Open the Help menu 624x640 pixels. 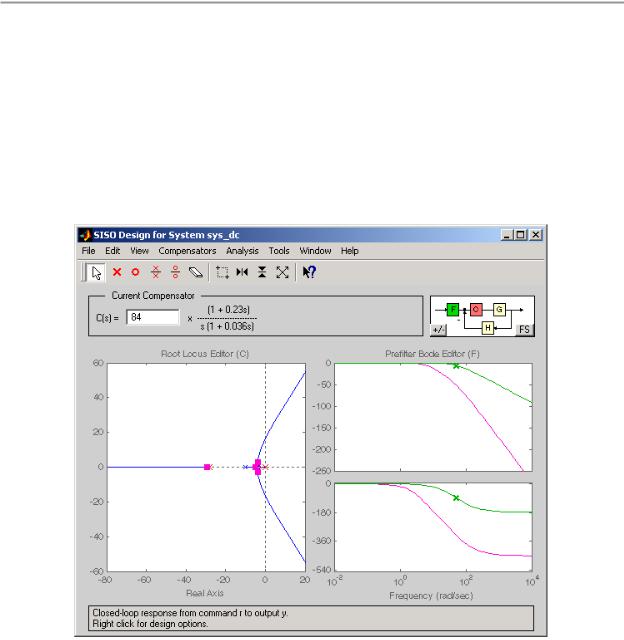click(350, 251)
